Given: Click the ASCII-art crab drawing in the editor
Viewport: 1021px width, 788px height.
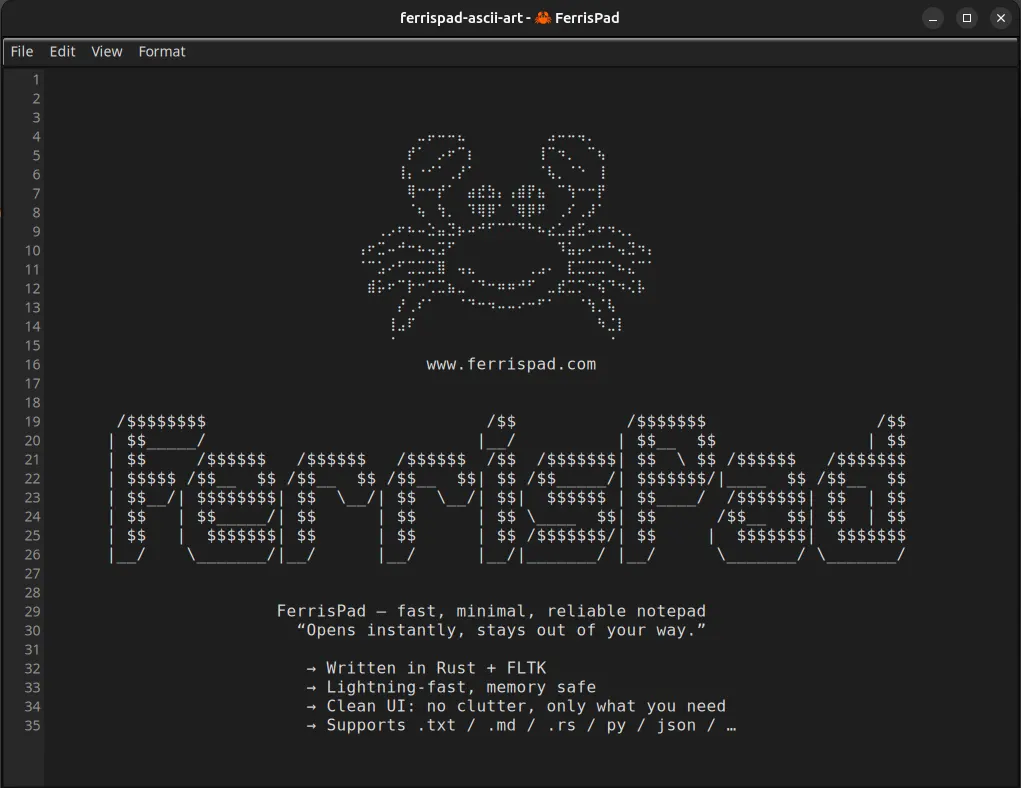Looking at the screenshot, I should pos(507,238).
